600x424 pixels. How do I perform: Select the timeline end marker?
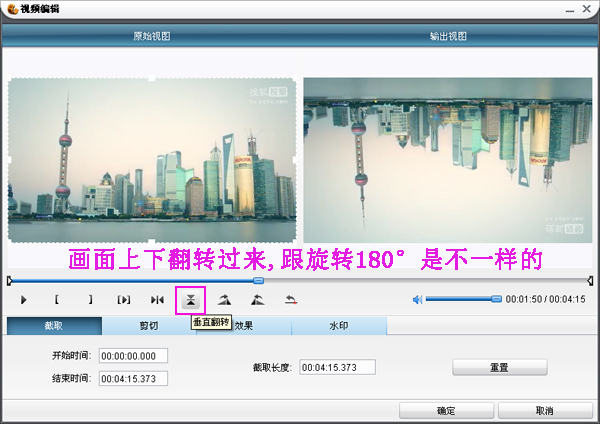tap(590, 281)
